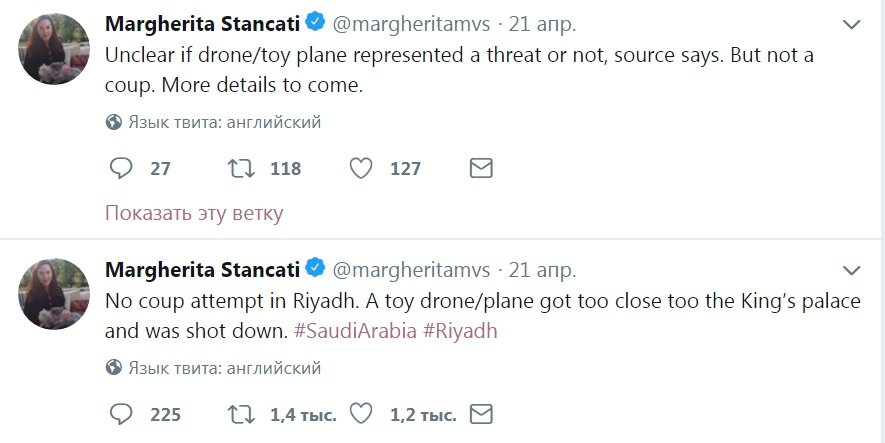Open the first tweet's more-options chevron
This screenshot has width=885, height=443.
(x=851, y=24)
